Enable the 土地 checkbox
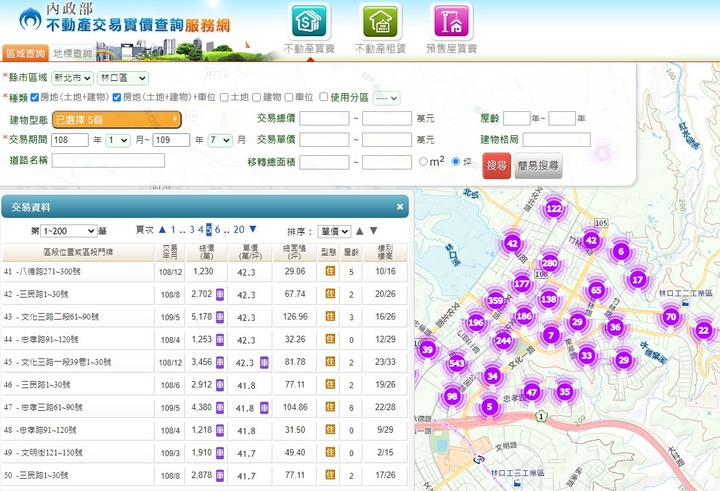 224,97
